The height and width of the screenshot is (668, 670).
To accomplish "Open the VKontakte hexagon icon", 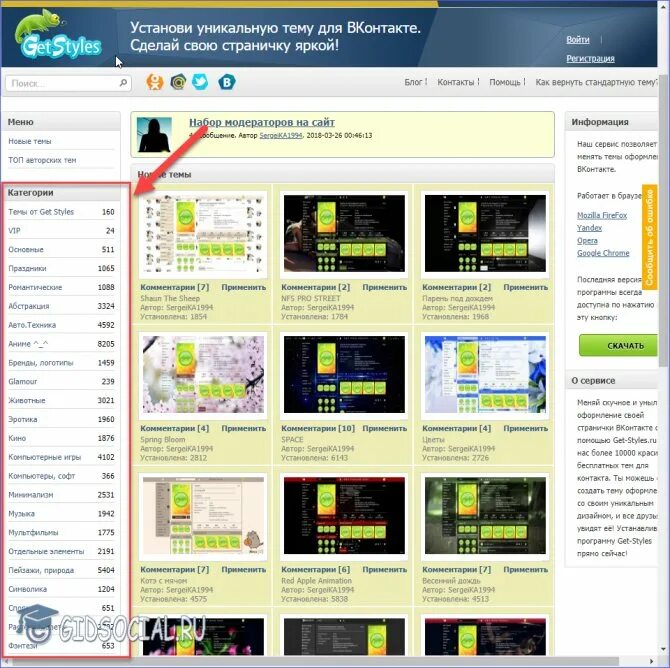I will pos(227,82).
